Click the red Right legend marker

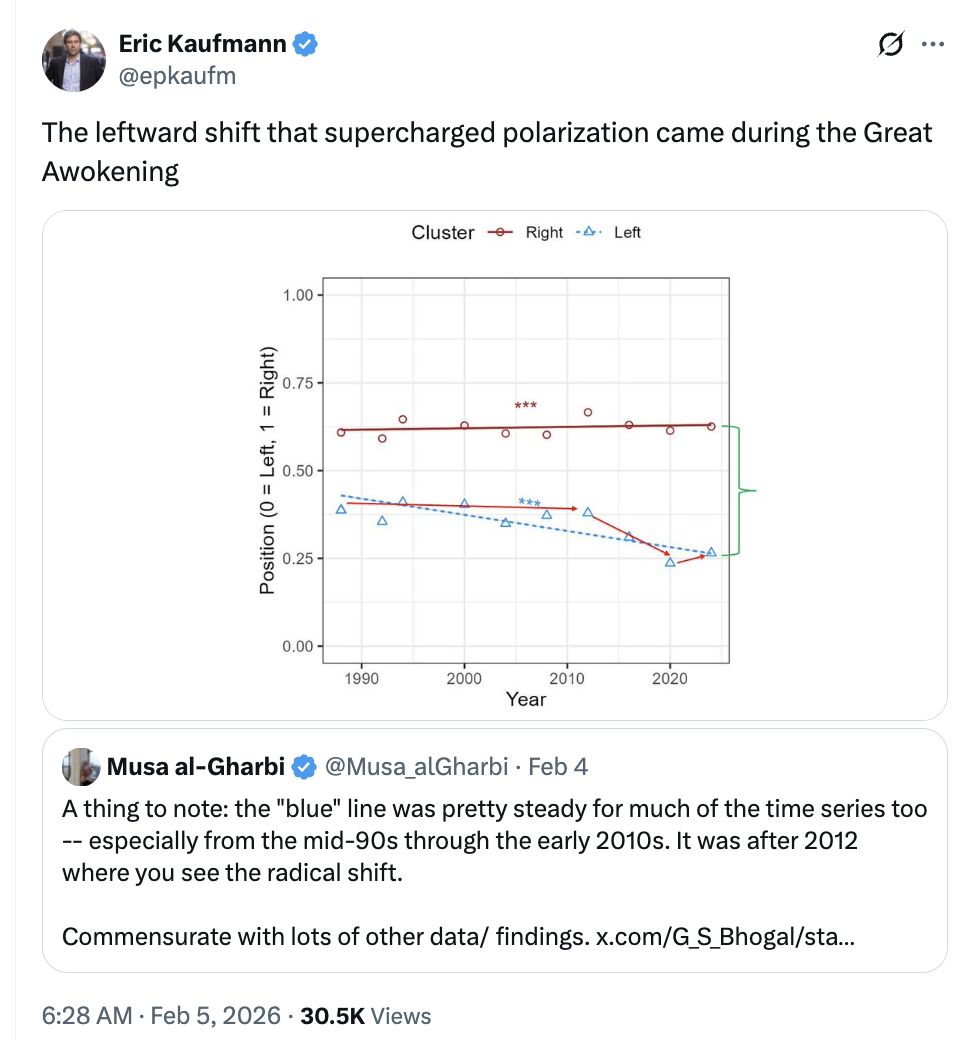(x=499, y=233)
